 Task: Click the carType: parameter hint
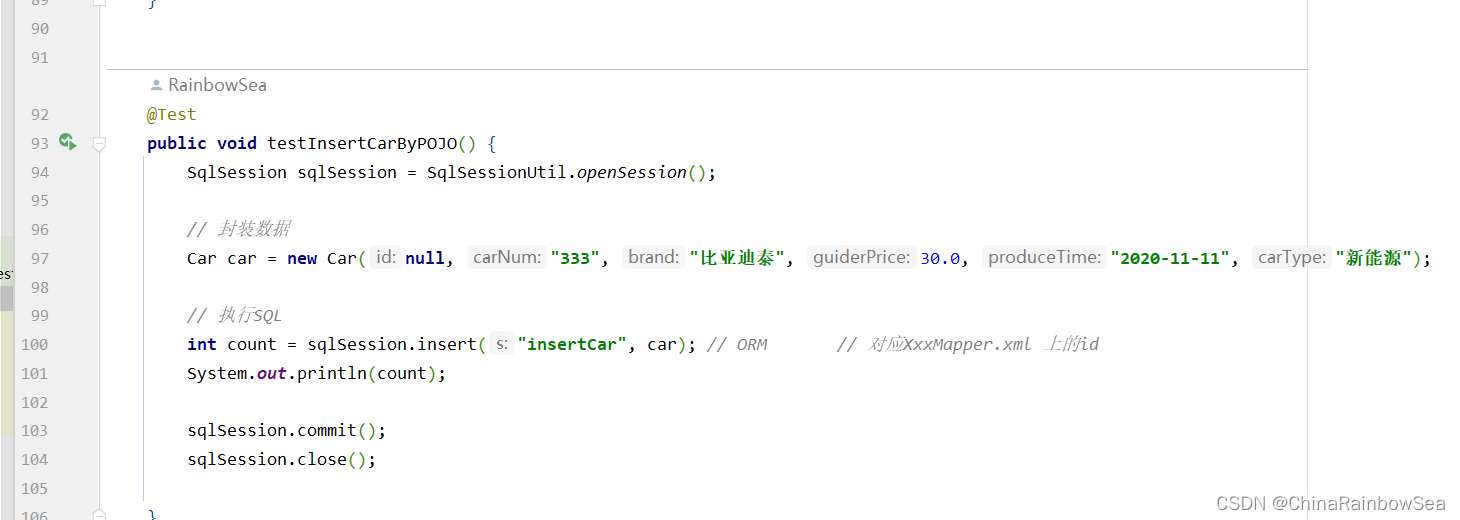1291,258
